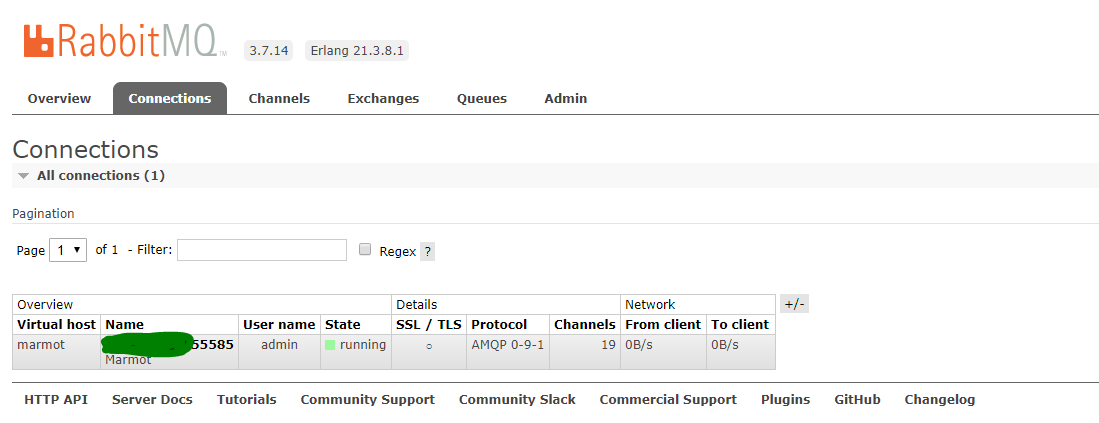Open the Changelog link

pyautogui.click(x=939, y=400)
